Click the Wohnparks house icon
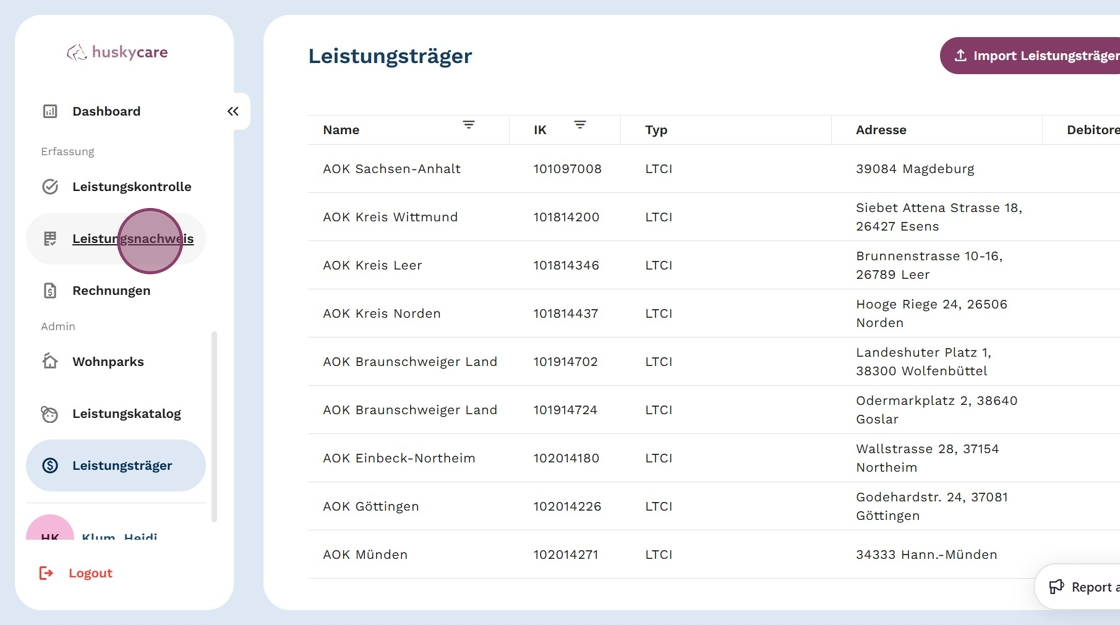 coord(50,361)
